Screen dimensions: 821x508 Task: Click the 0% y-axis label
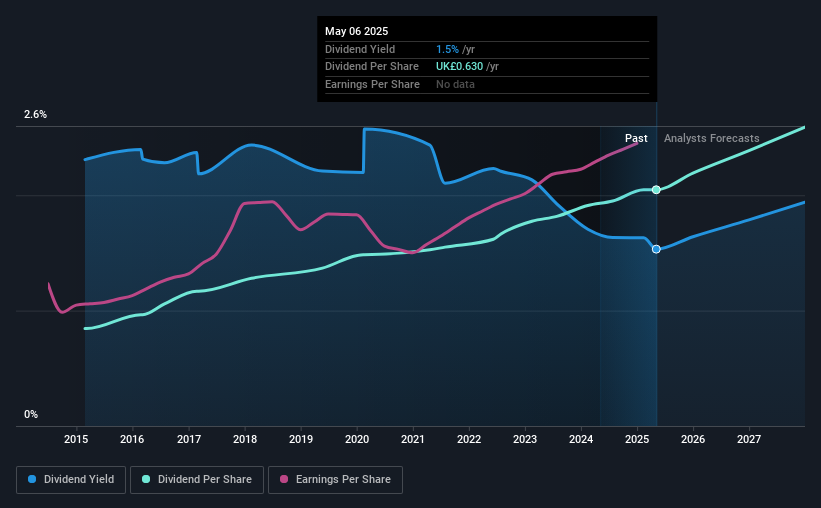(x=31, y=414)
